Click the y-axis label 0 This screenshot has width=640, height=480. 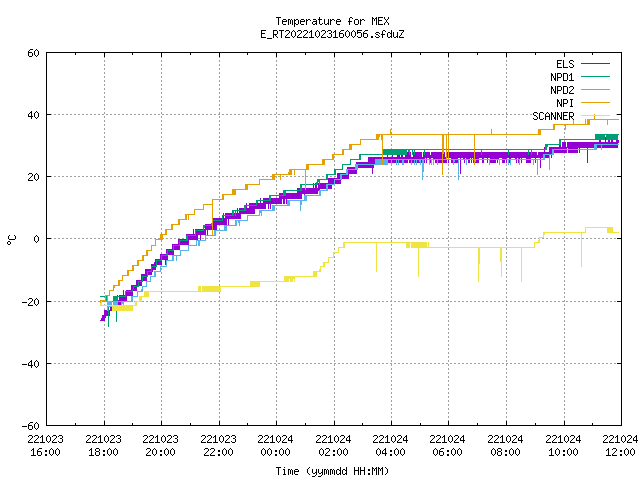[x=37, y=239]
